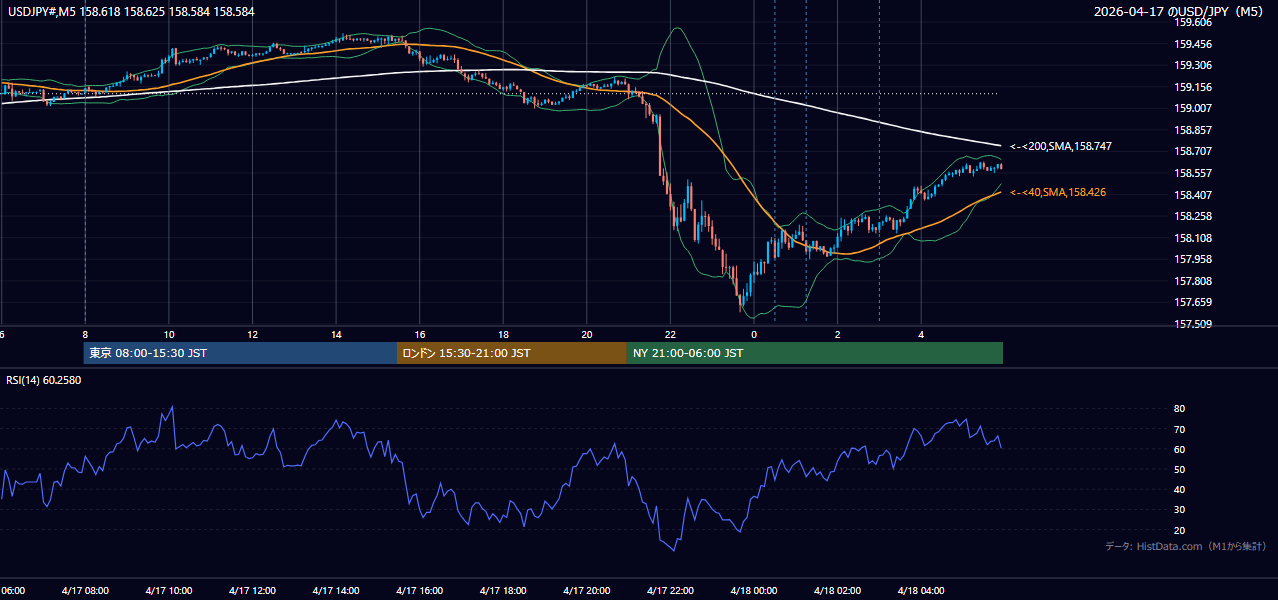
Task: Click price axis value 157.808
Action: [x=1193, y=281]
